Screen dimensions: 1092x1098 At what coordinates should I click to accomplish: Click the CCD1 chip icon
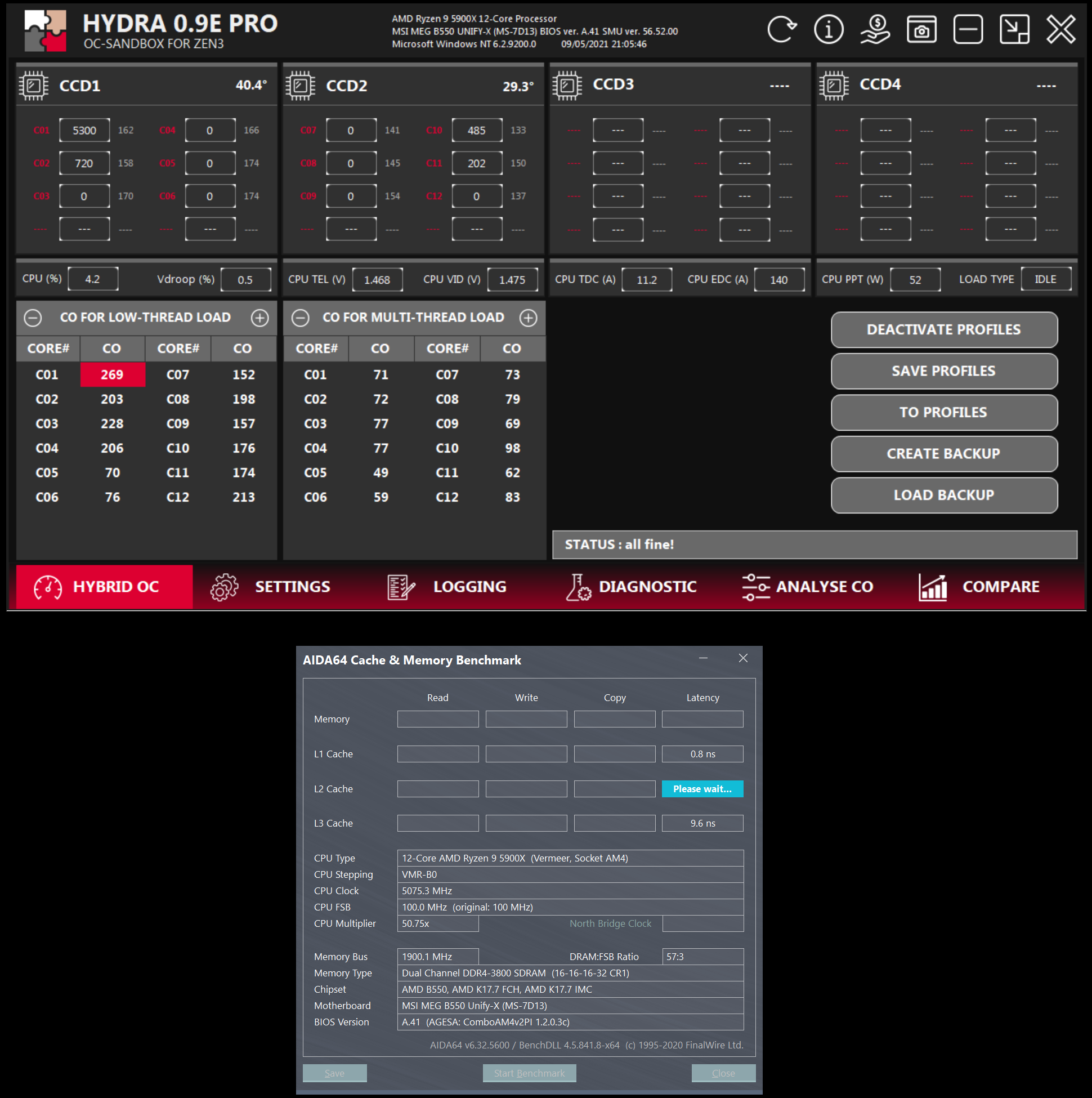tap(34, 86)
